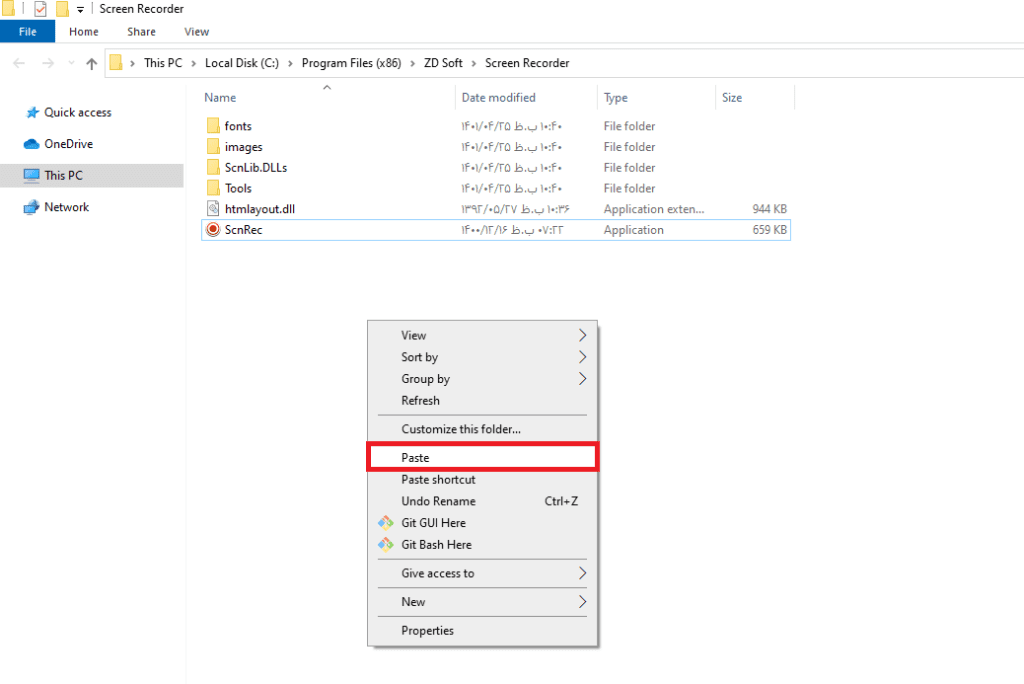Click the OneDrive cloud icon

tap(31, 144)
